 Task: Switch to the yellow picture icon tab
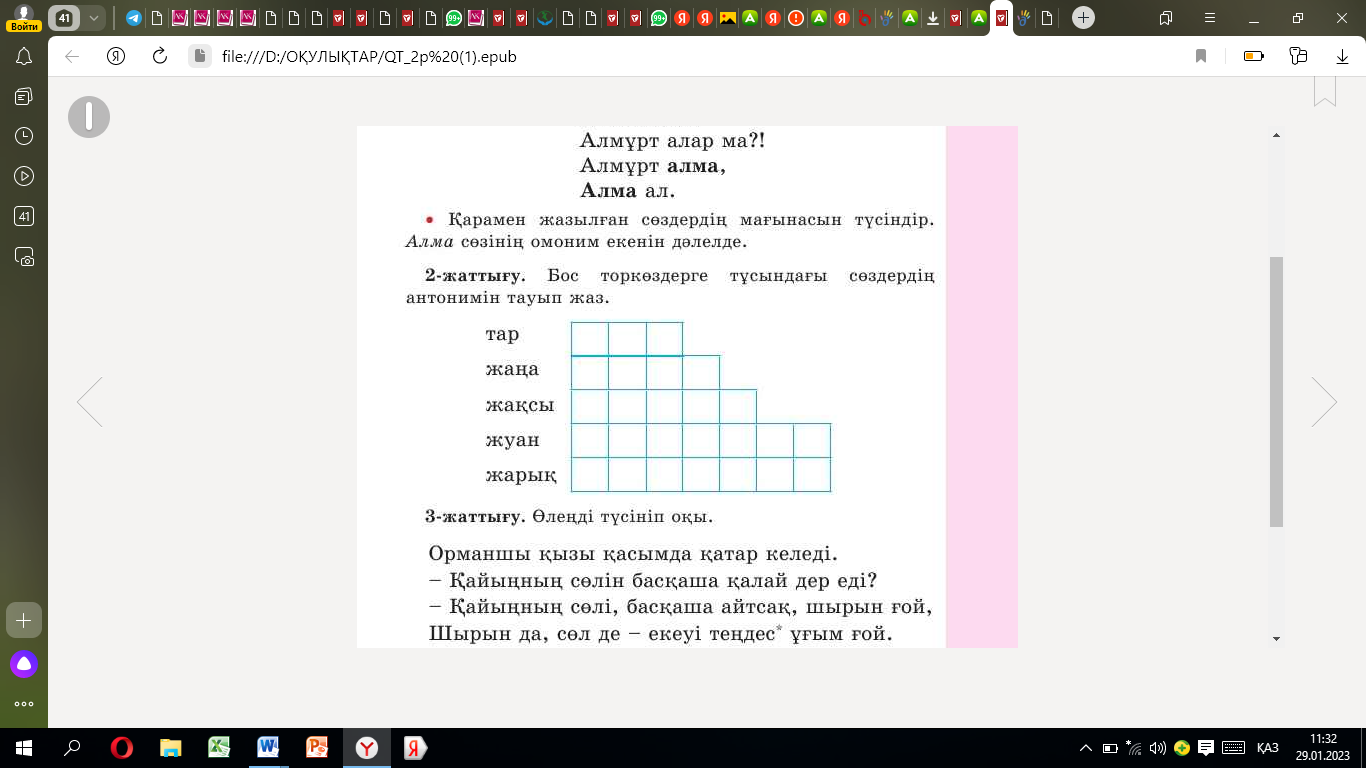(728, 18)
